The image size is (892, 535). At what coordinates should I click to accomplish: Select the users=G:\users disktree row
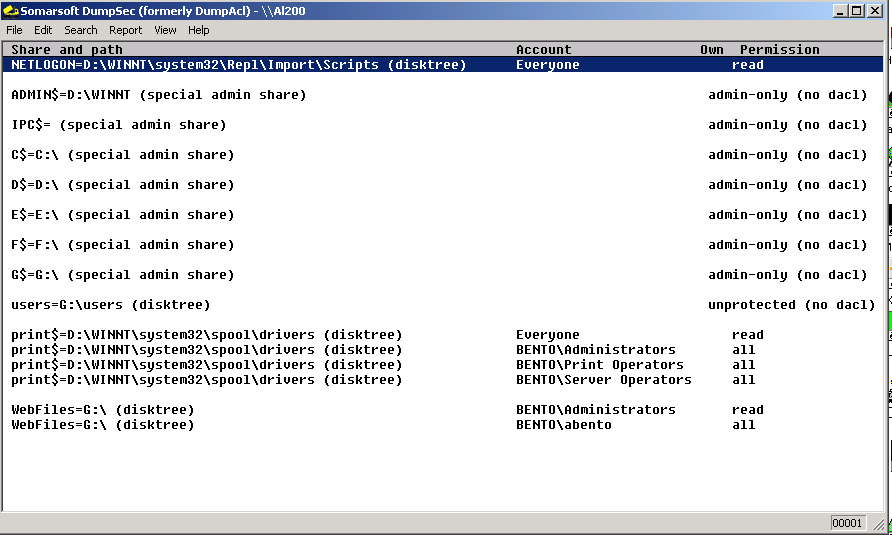pyautogui.click(x=443, y=305)
